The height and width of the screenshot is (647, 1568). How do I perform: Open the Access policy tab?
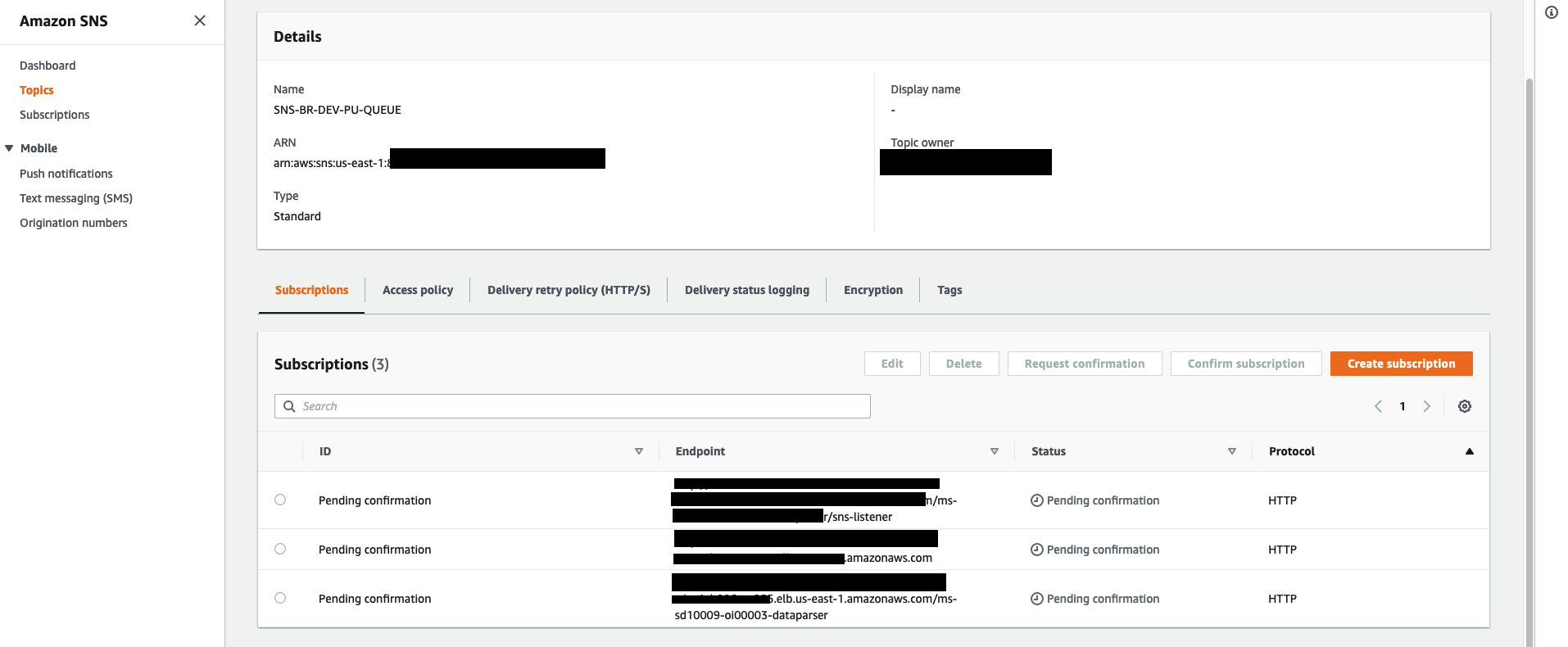point(418,290)
